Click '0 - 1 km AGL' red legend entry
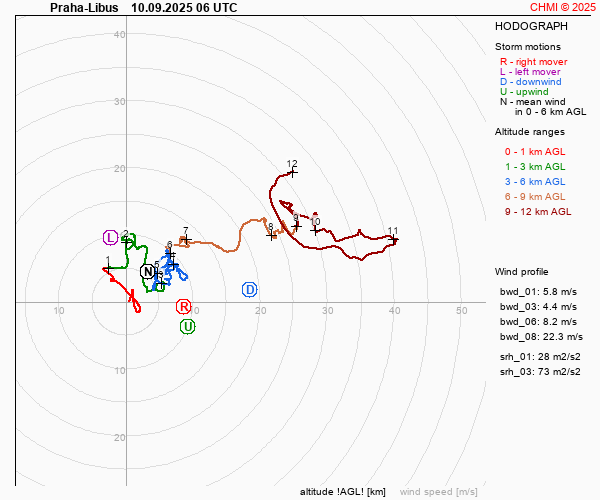This screenshot has width=600, height=500. 535,151
